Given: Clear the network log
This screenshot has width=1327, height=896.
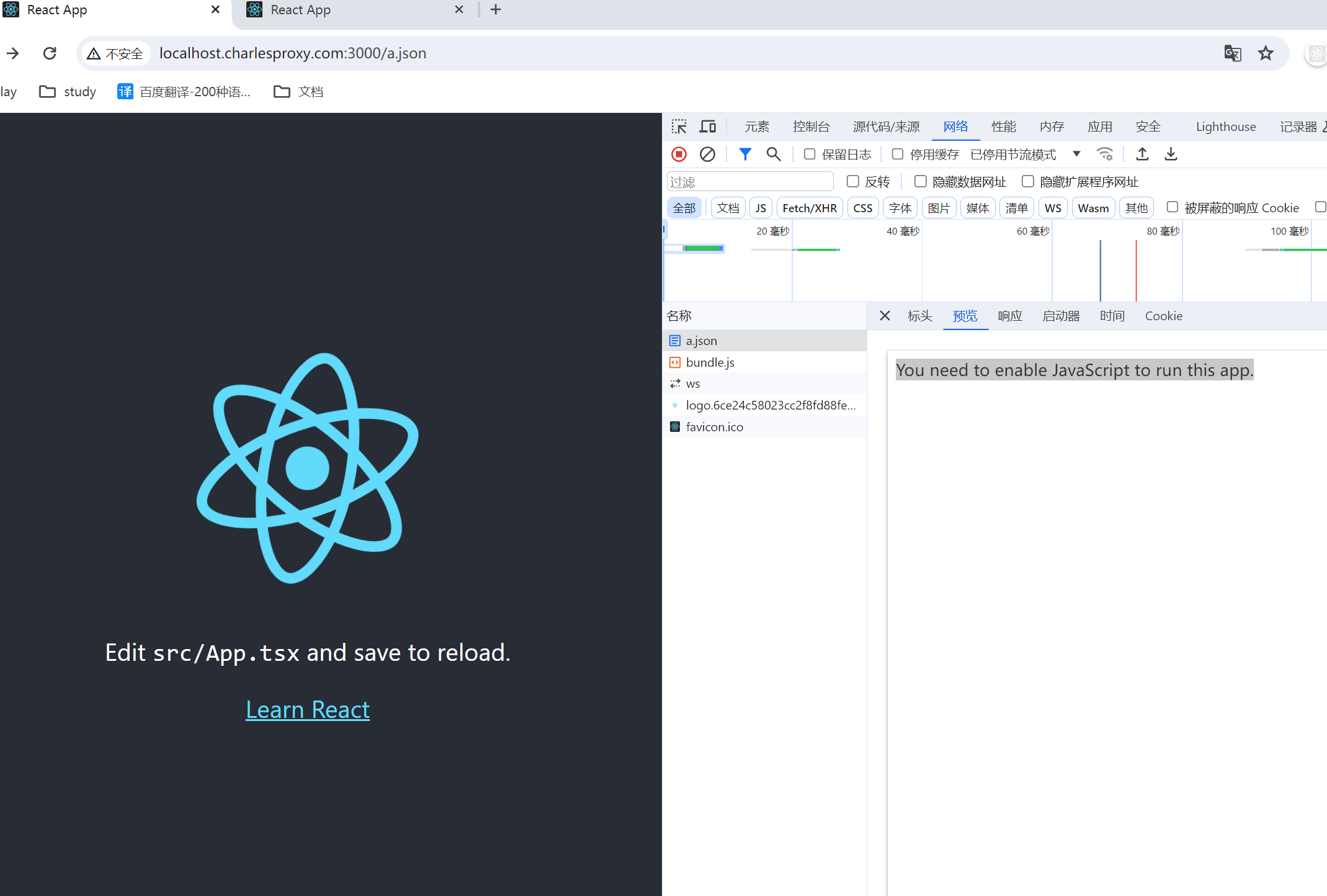Looking at the screenshot, I should point(707,154).
